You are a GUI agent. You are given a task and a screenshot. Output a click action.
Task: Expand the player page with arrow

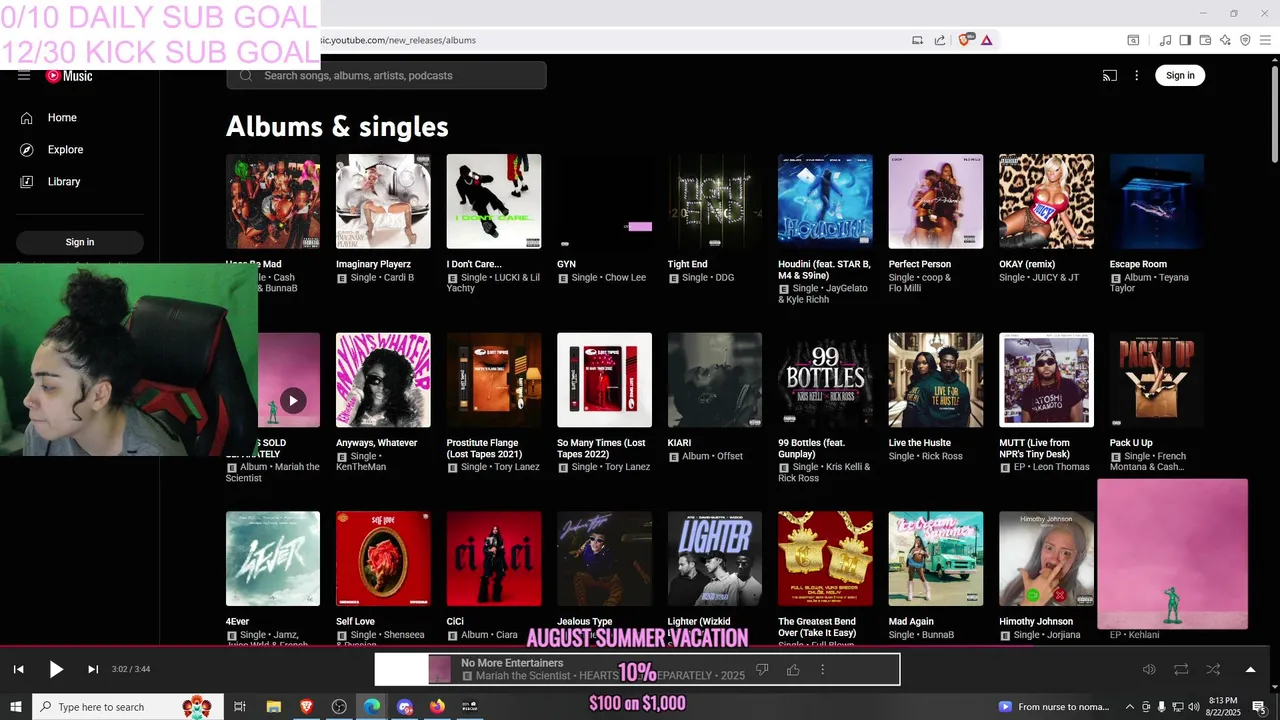click(x=1250, y=669)
